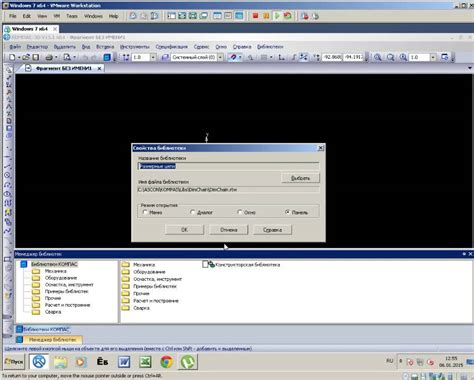
Task: Open the media player taskbar icon
Action: (x=81, y=362)
